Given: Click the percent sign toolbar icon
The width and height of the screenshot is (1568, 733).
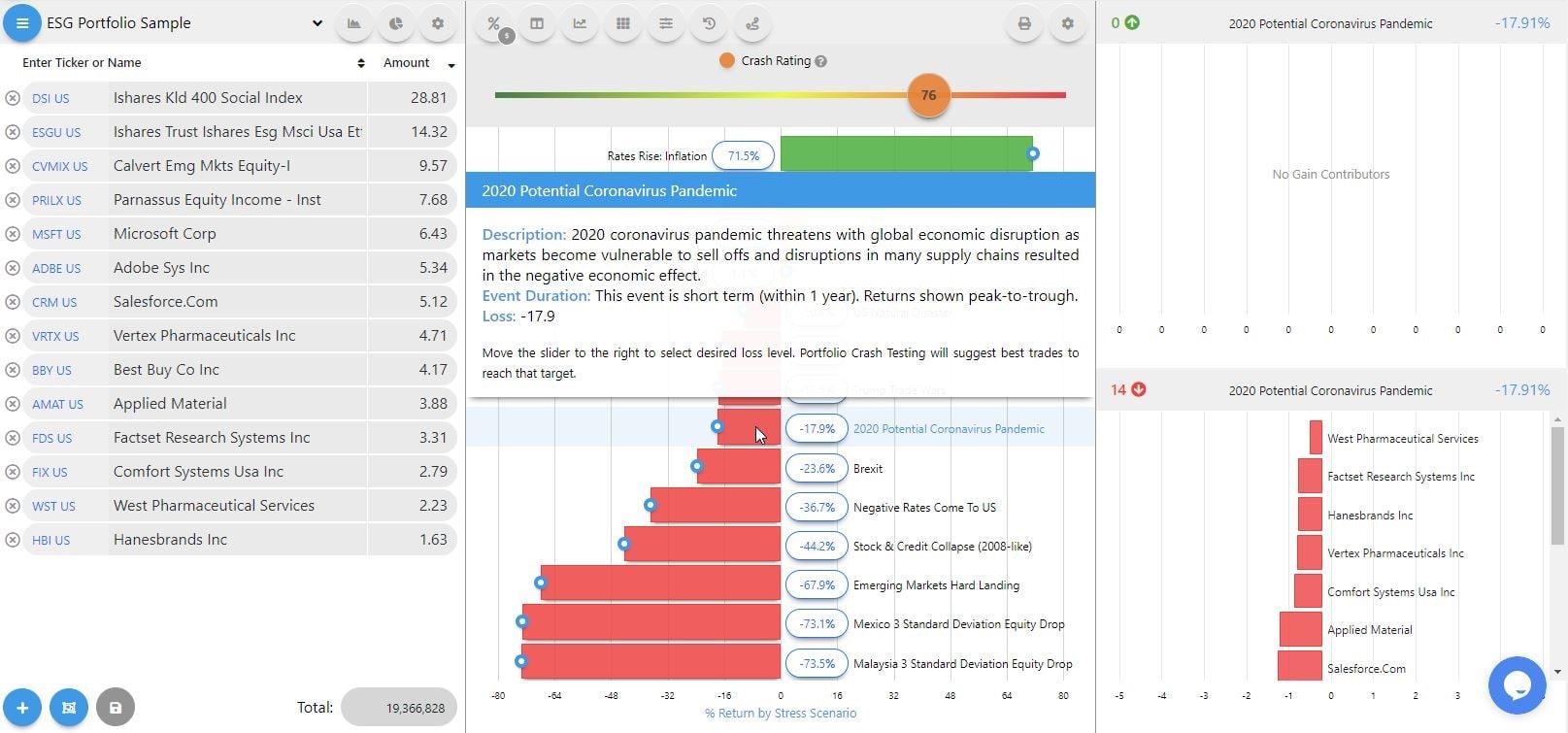Looking at the screenshot, I should pyautogui.click(x=494, y=23).
